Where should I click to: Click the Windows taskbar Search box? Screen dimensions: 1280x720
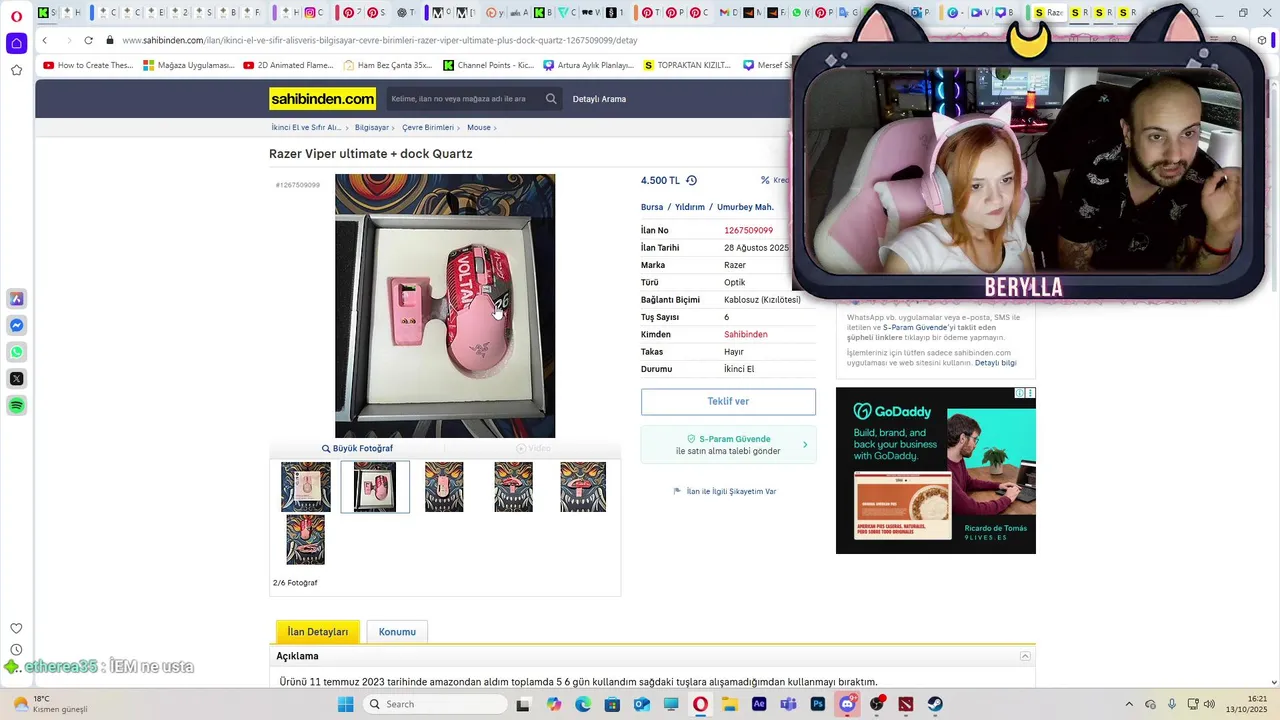pyautogui.click(x=434, y=704)
